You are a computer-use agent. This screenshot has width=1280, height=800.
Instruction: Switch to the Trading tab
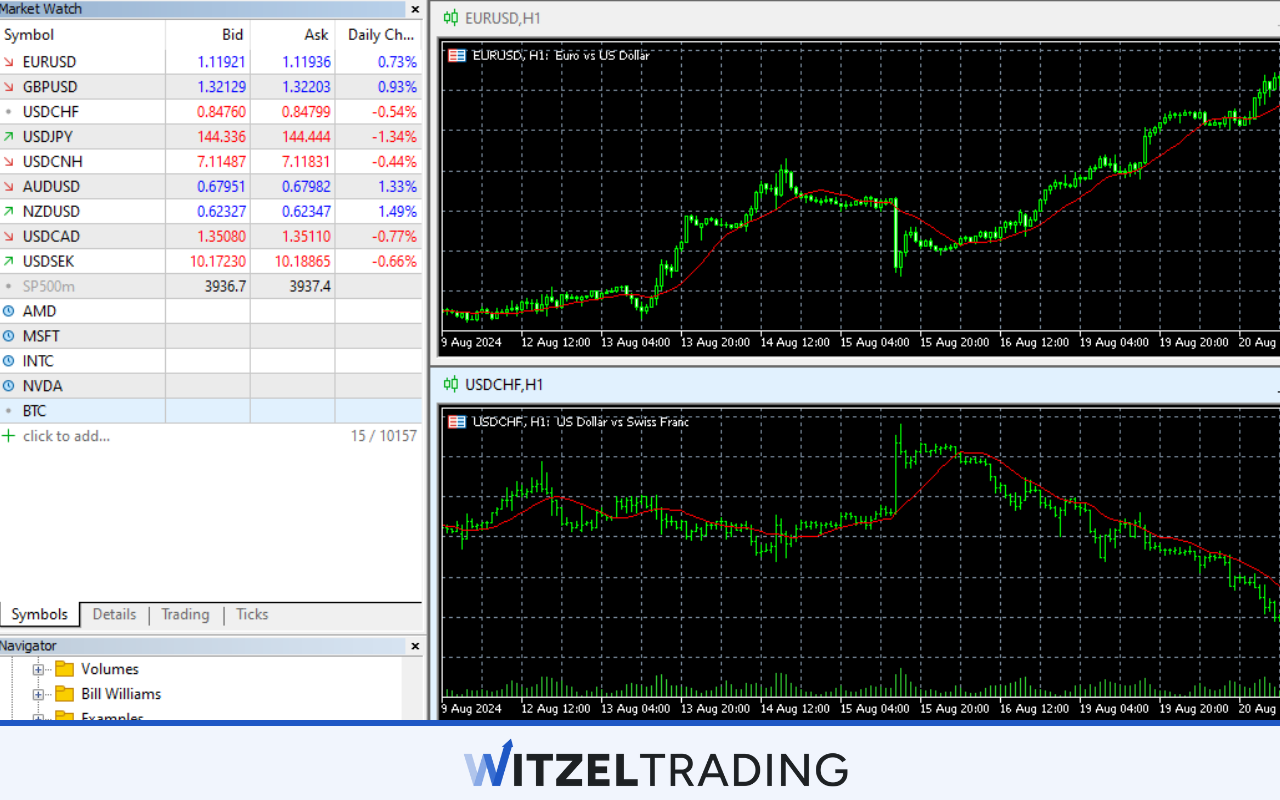pos(185,614)
